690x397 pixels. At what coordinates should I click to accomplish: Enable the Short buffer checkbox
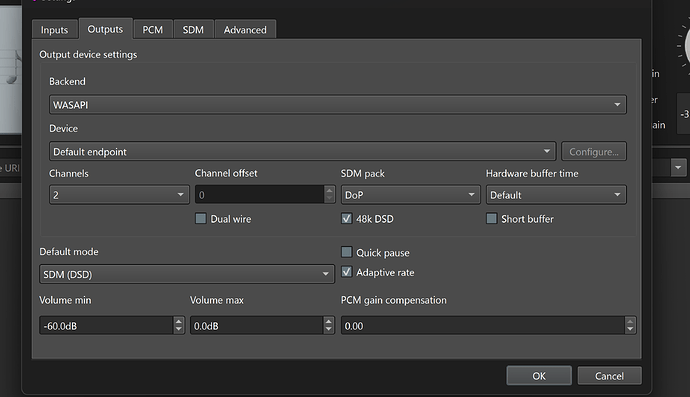pos(492,219)
